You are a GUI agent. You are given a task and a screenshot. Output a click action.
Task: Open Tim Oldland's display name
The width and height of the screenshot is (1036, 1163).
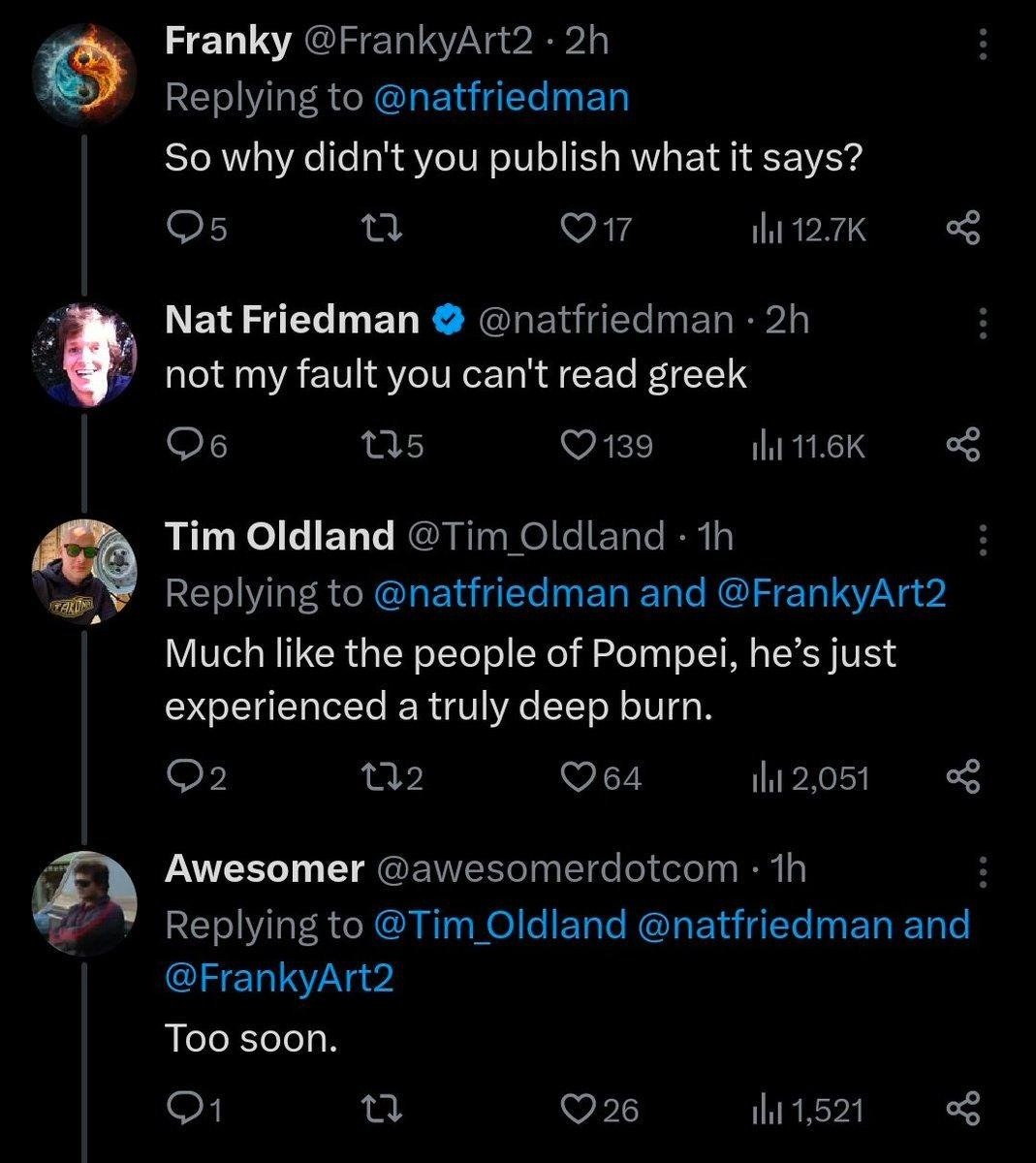(280, 535)
